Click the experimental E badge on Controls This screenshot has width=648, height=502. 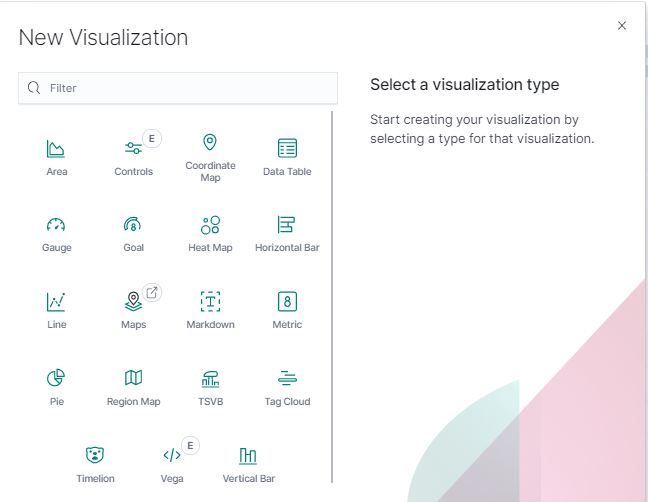point(152,139)
